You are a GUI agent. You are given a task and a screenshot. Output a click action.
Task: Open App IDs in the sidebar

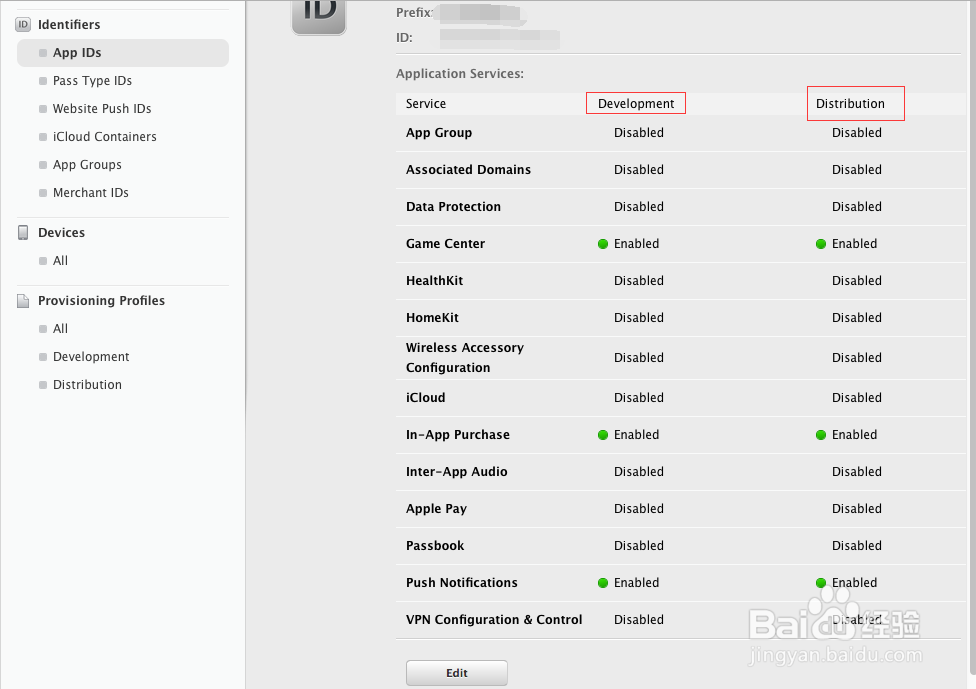point(77,53)
